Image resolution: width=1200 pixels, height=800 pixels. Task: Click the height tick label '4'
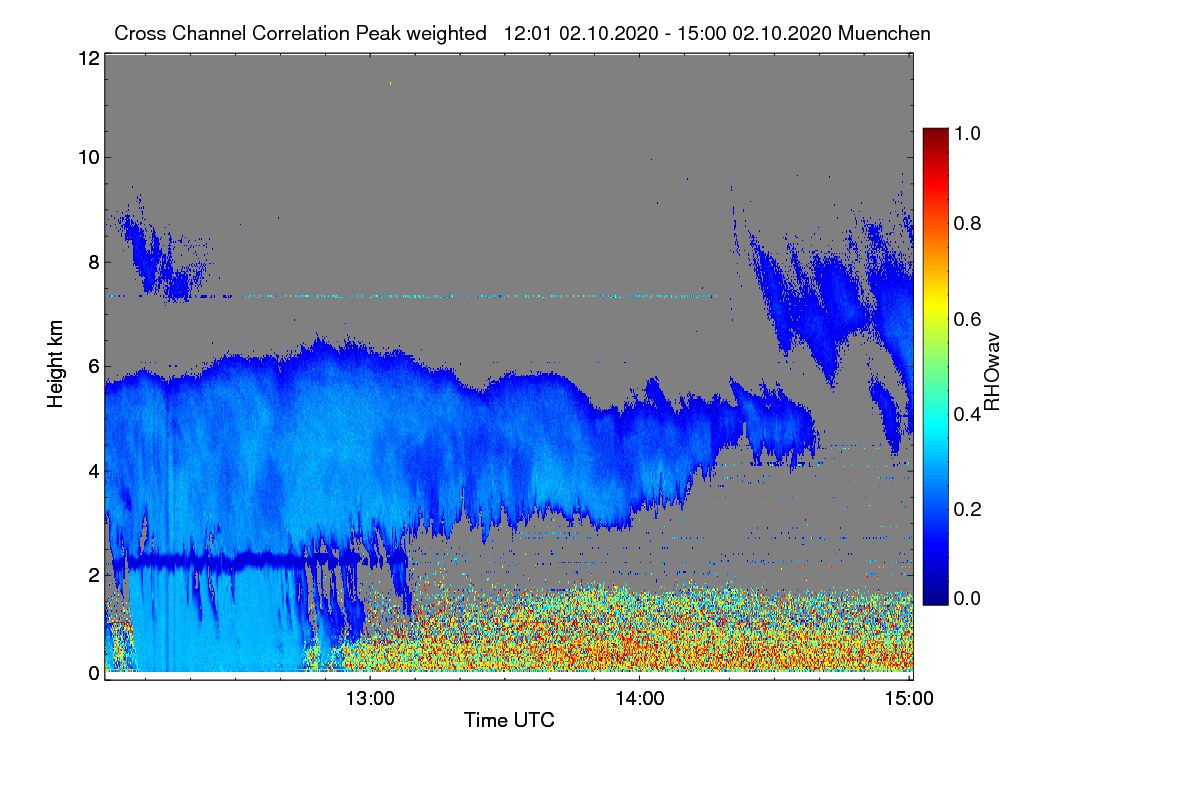click(93, 470)
